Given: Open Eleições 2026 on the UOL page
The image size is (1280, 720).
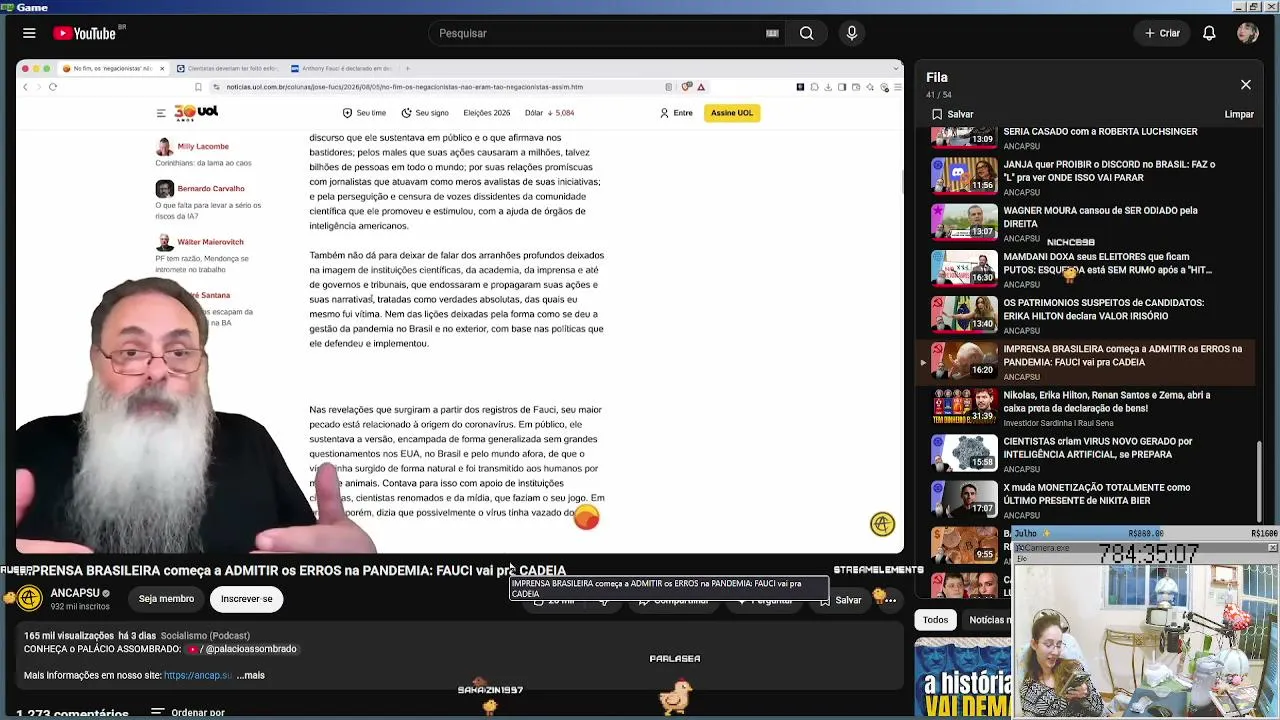Looking at the screenshot, I should [487, 113].
